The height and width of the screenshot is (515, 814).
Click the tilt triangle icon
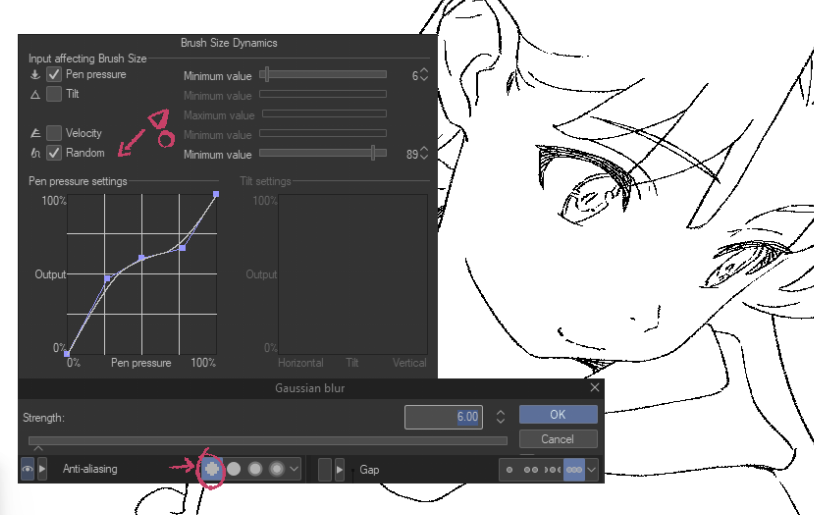tap(35, 94)
